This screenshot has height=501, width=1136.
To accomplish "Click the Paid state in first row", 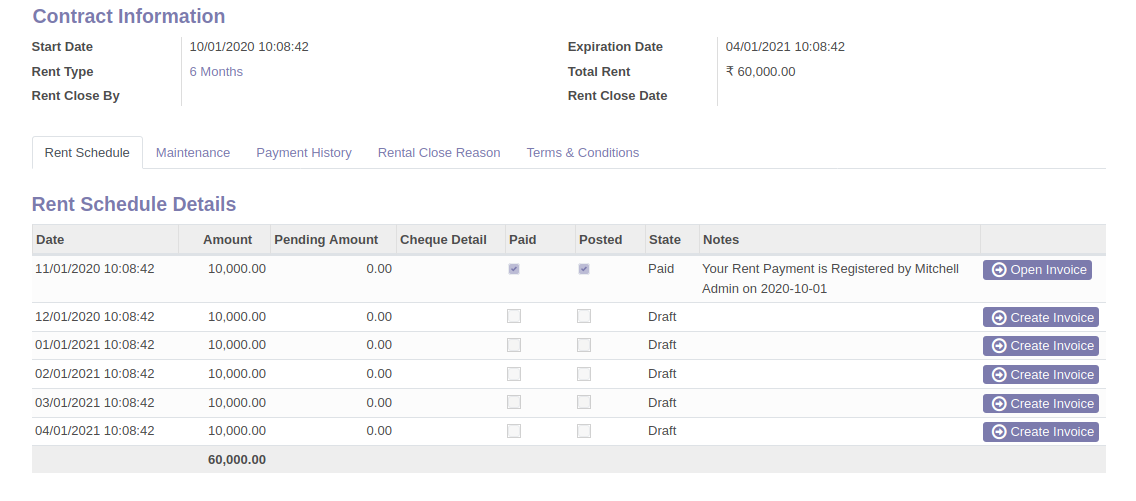I will (661, 269).
